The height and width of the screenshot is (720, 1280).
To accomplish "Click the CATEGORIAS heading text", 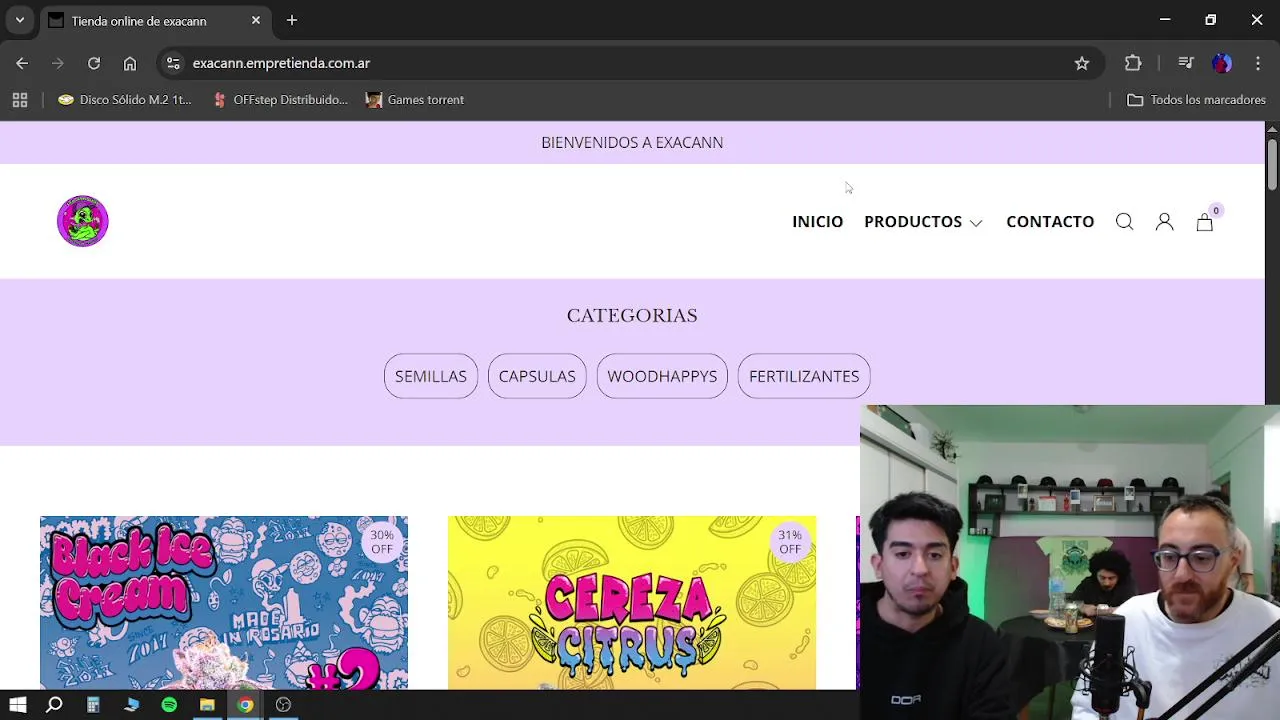I will tap(632, 315).
